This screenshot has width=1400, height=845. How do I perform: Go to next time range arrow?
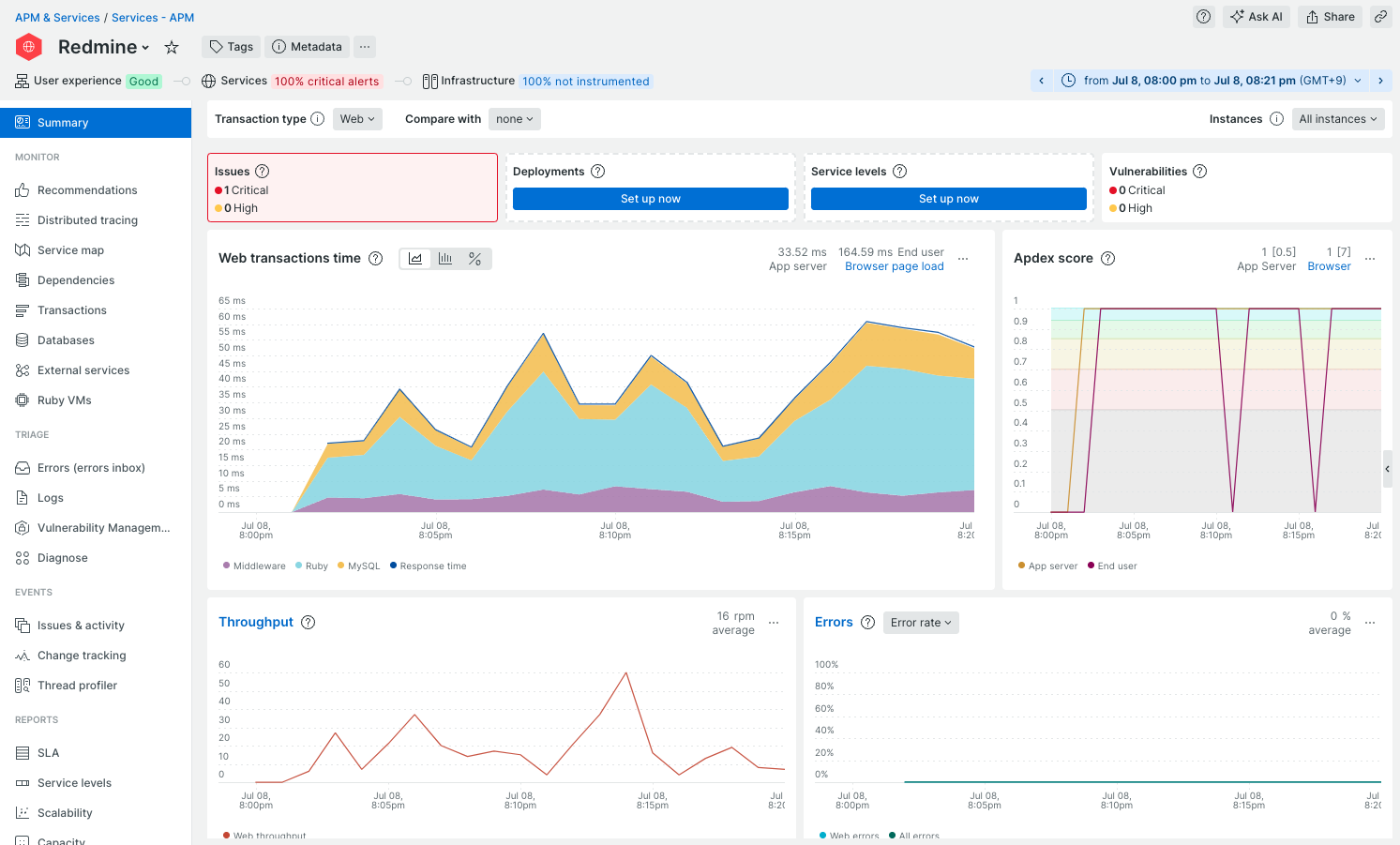[1380, 81]
